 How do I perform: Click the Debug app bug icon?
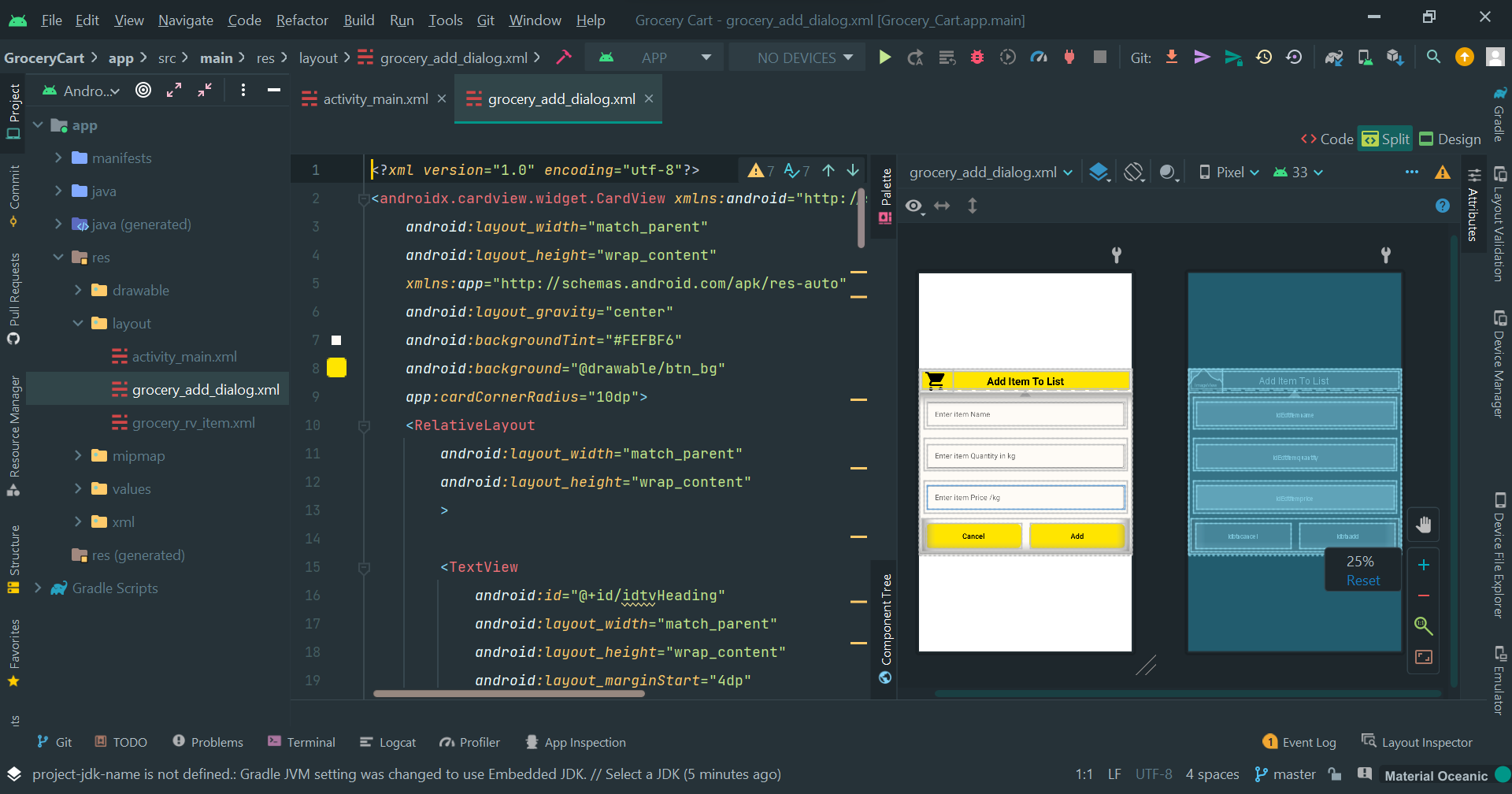pos(977,58)
